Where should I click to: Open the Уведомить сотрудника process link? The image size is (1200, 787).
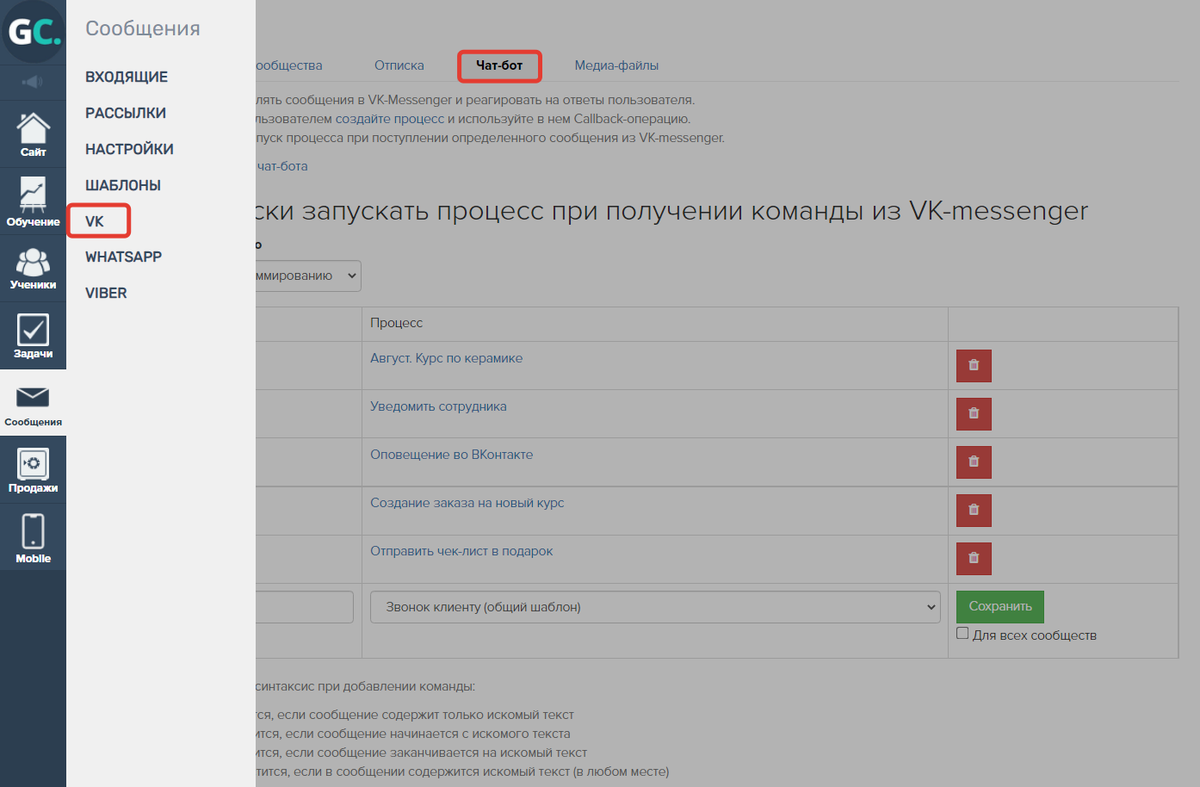(x=438, y=407)
